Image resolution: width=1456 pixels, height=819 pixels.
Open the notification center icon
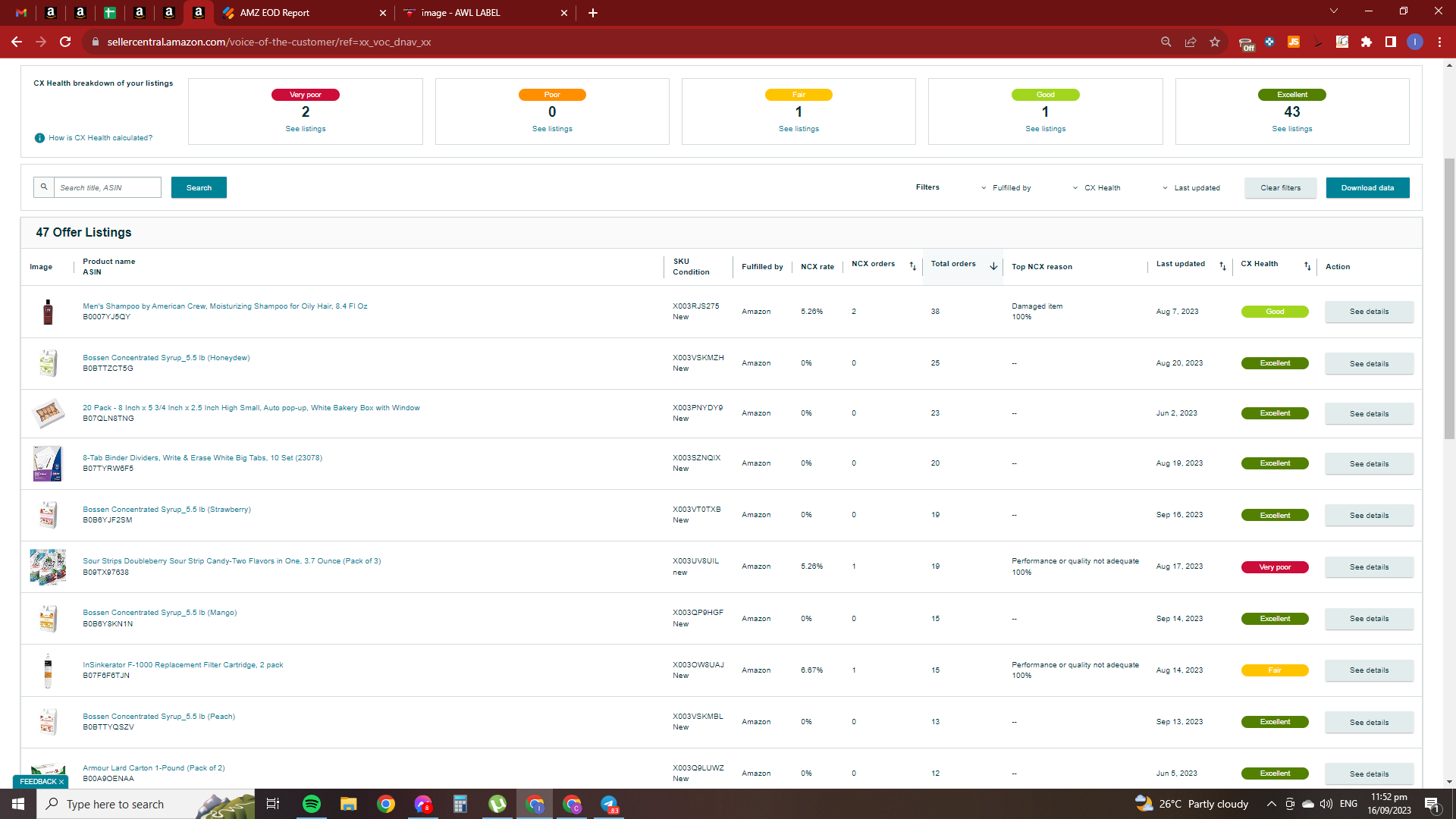point(1432,805)
